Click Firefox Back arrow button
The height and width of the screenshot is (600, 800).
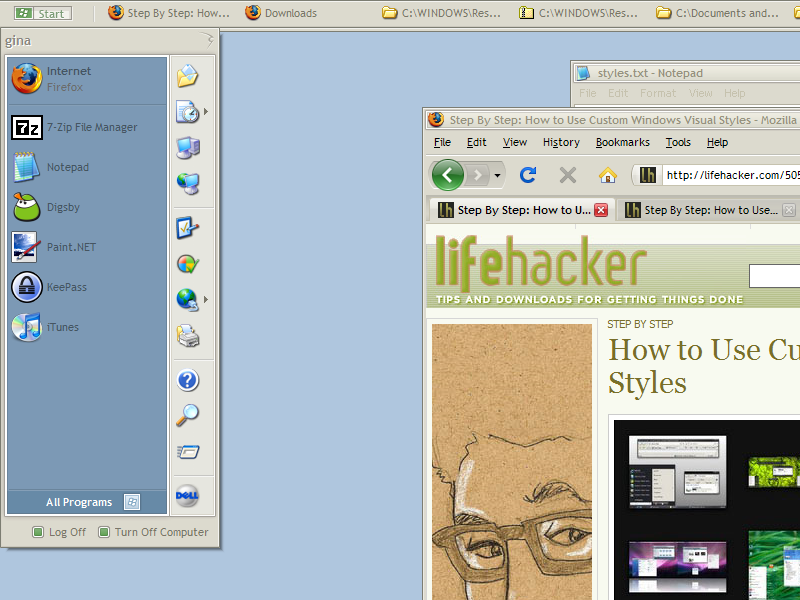click(447, 175)
